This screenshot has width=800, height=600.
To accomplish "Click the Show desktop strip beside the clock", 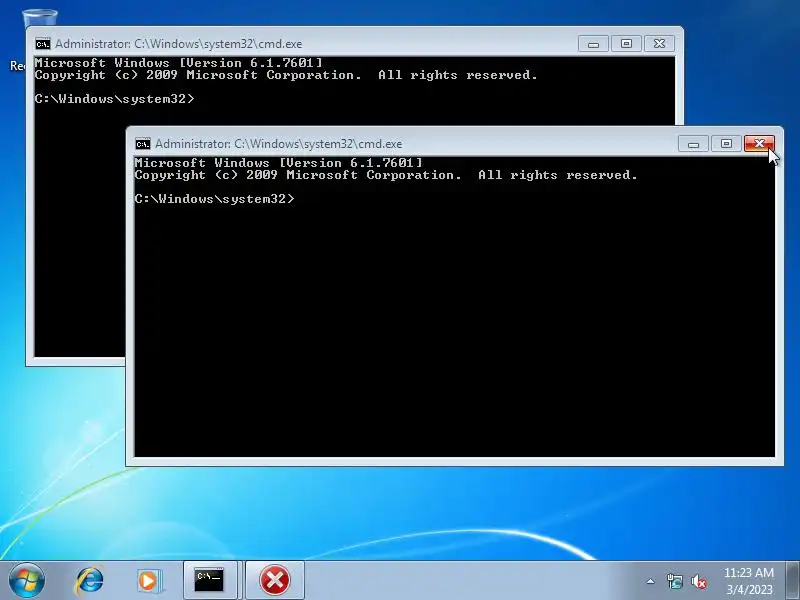I will 792,580.
